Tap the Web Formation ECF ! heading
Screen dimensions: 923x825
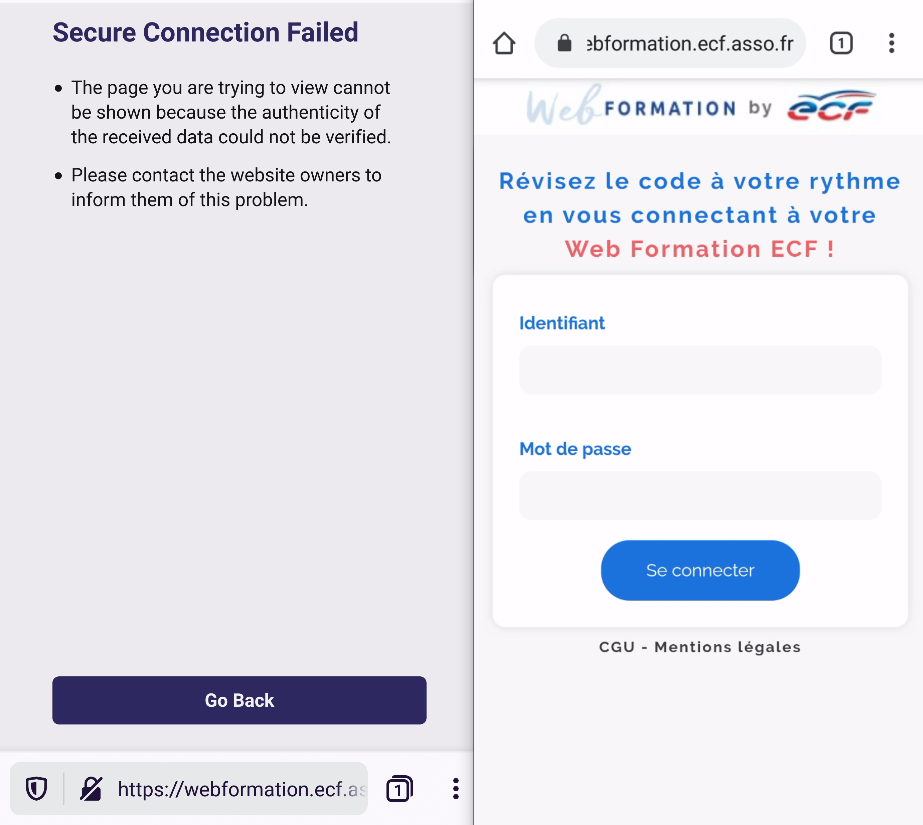(x=699, y=249)
